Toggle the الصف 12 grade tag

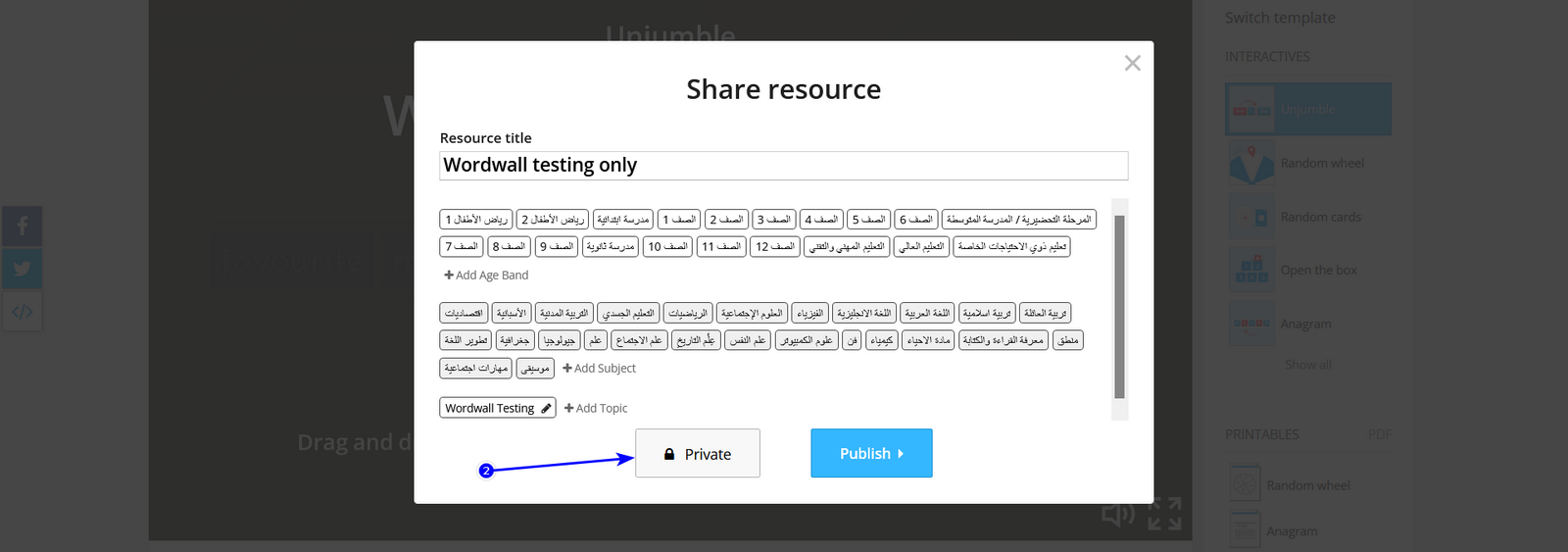tap(774, 247)
